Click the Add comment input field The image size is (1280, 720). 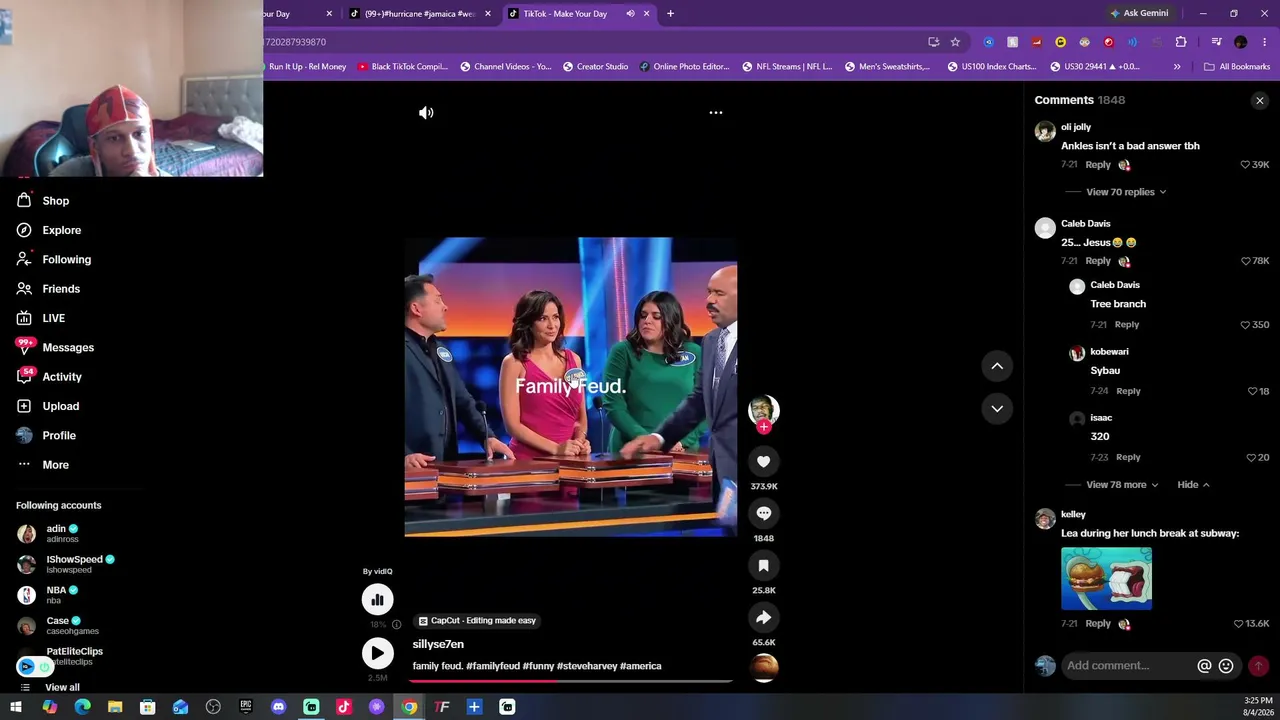tap(1127, 666)
